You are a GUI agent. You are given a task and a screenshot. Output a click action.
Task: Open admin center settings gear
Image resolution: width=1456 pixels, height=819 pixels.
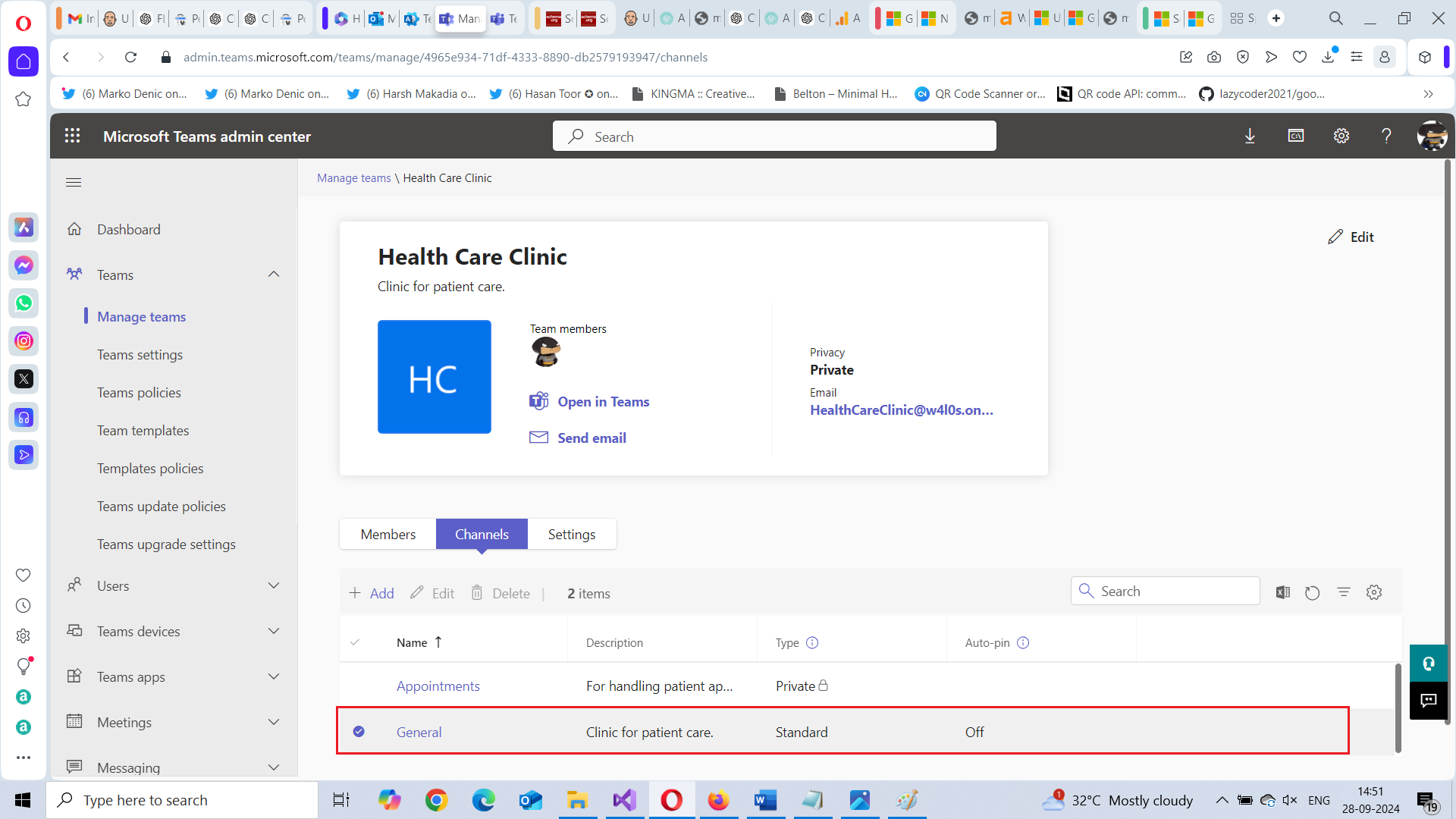pos(1341,136)
